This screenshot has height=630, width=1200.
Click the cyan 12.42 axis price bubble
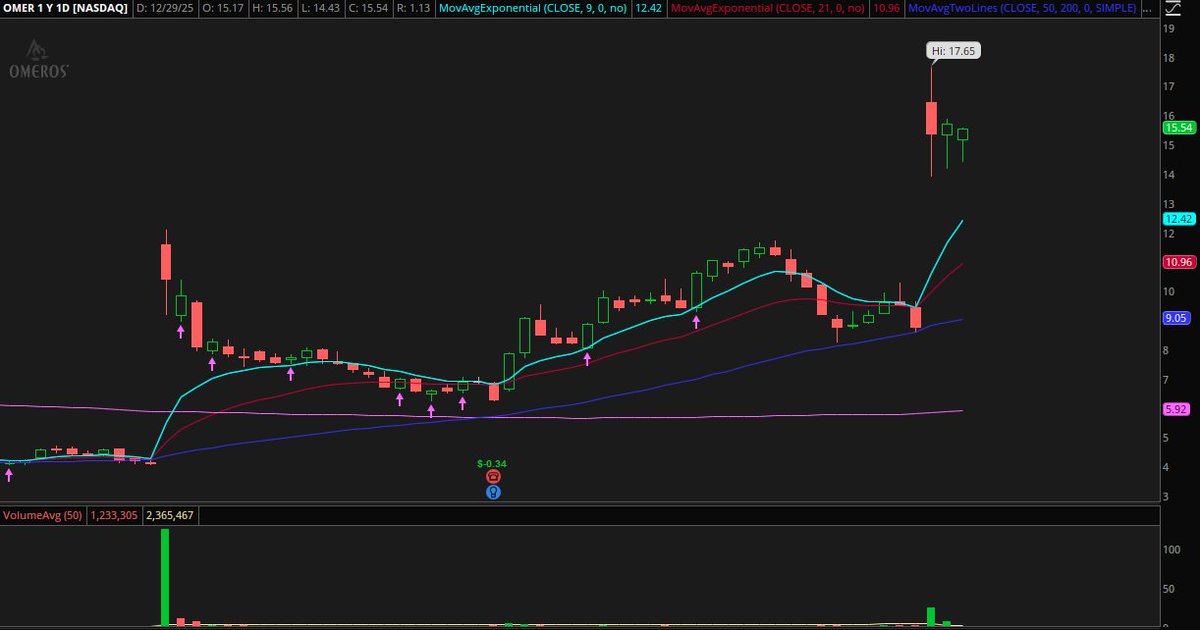tap(1179, 218)
